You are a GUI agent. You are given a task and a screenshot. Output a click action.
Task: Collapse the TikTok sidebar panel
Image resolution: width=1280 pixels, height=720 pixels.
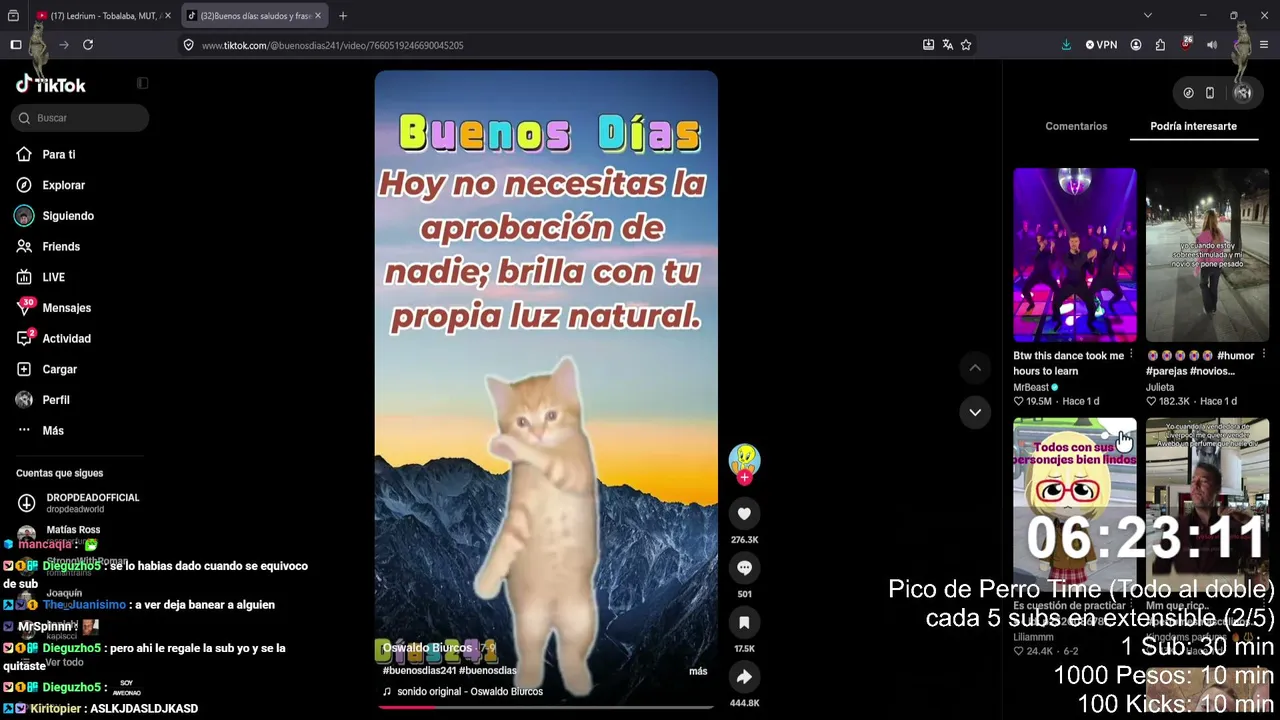click(142, 84)
